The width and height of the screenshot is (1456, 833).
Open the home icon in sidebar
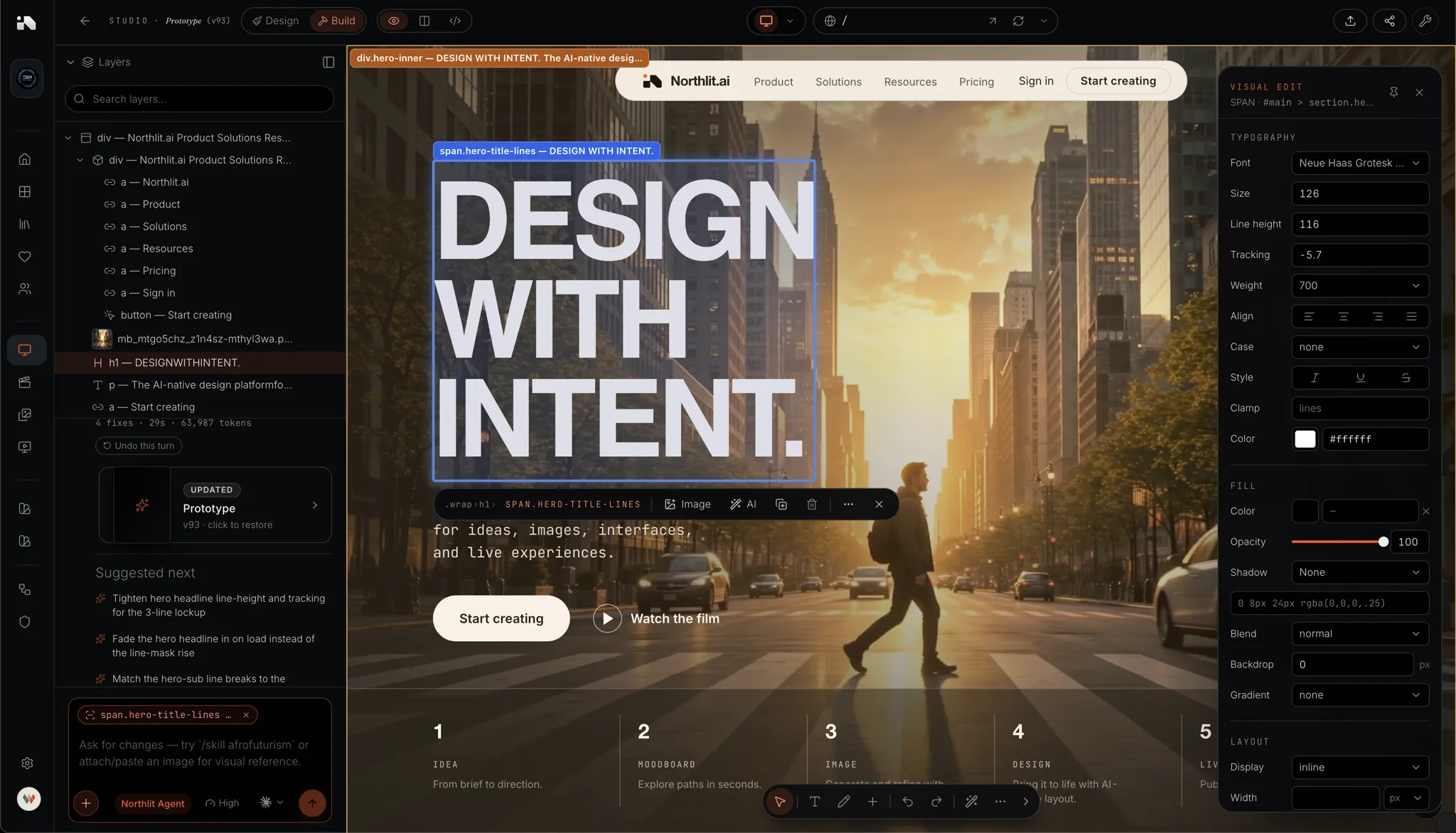[25, 159]
